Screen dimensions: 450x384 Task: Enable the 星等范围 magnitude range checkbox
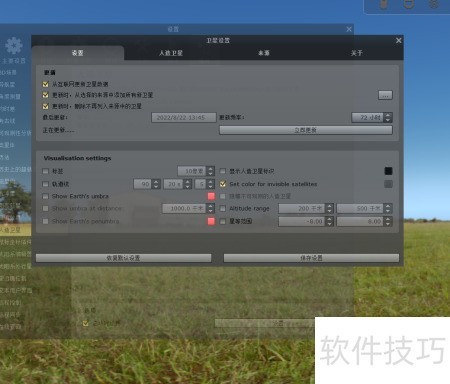point(223,221)
